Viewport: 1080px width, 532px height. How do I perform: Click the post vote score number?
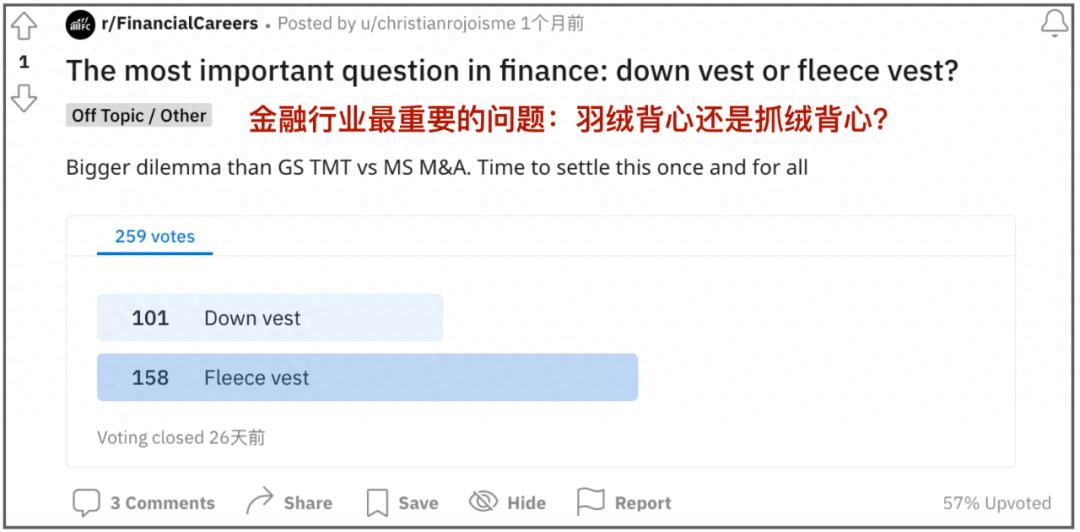click(24, 62)
